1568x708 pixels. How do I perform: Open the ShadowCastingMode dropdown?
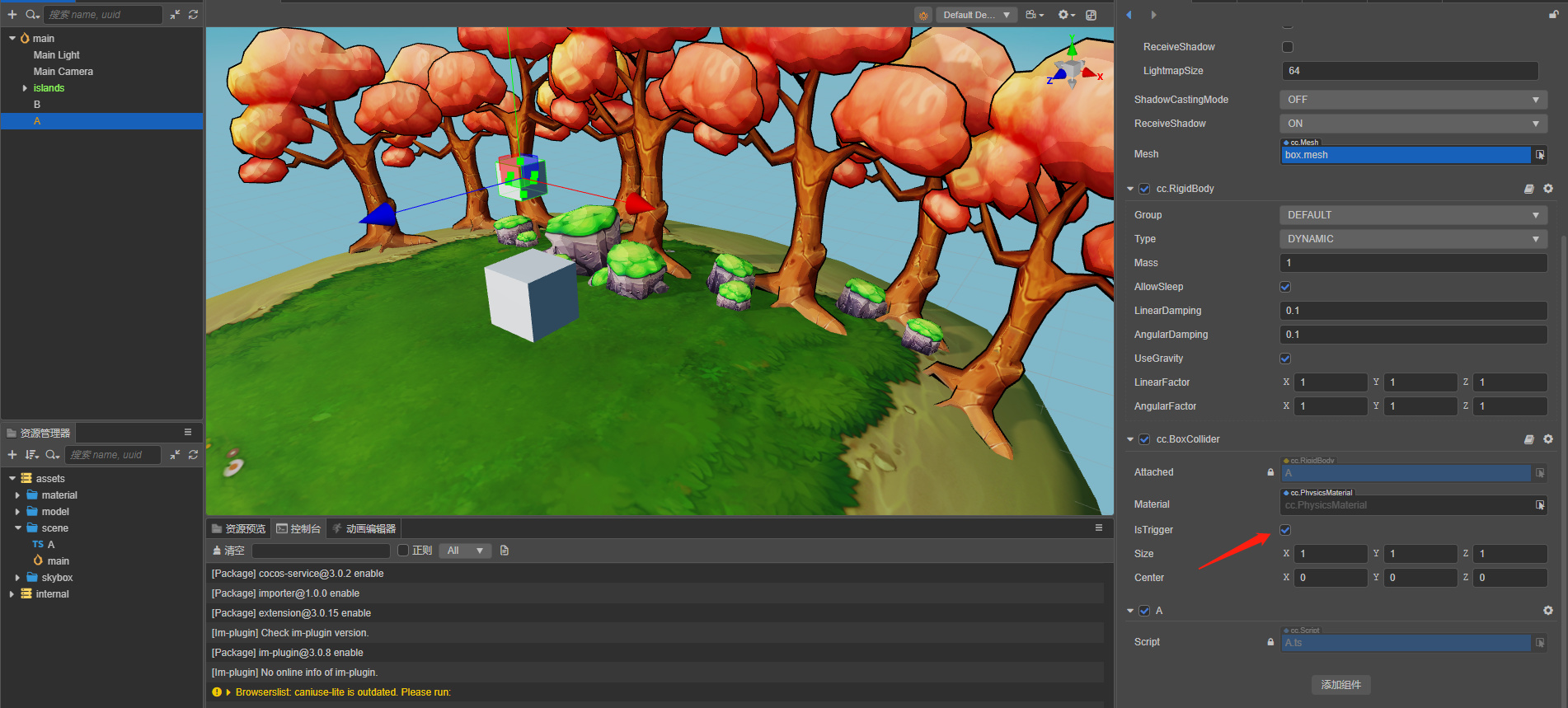point(1413,100)
